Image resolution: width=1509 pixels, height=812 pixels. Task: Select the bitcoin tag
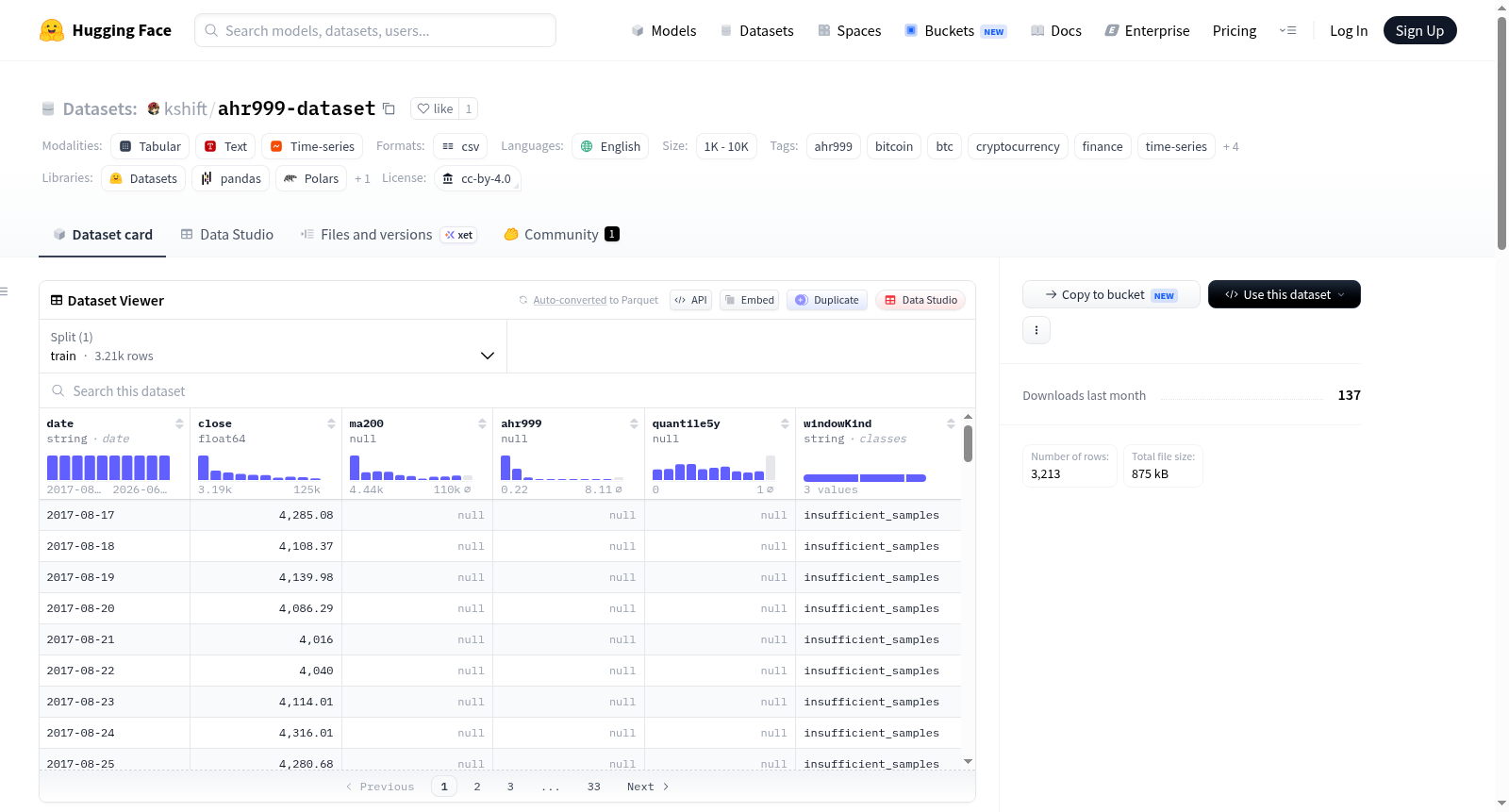tap(894, 146)
